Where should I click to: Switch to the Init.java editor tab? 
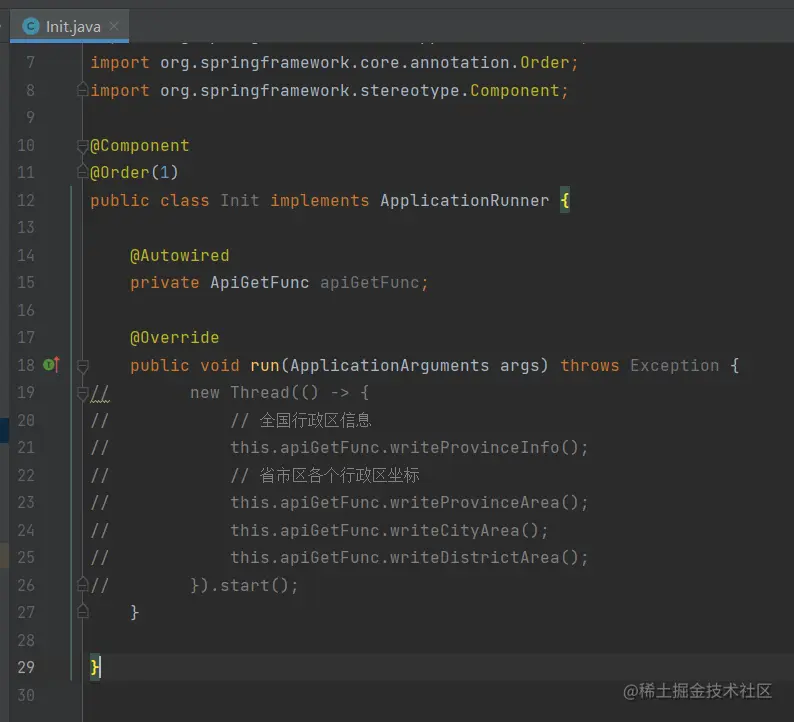70,26
